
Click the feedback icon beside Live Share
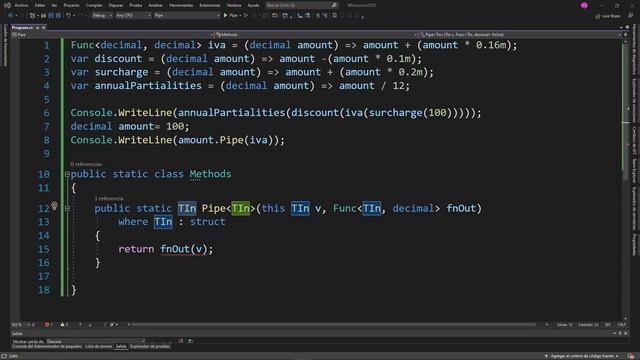click(x=631, y=16)
